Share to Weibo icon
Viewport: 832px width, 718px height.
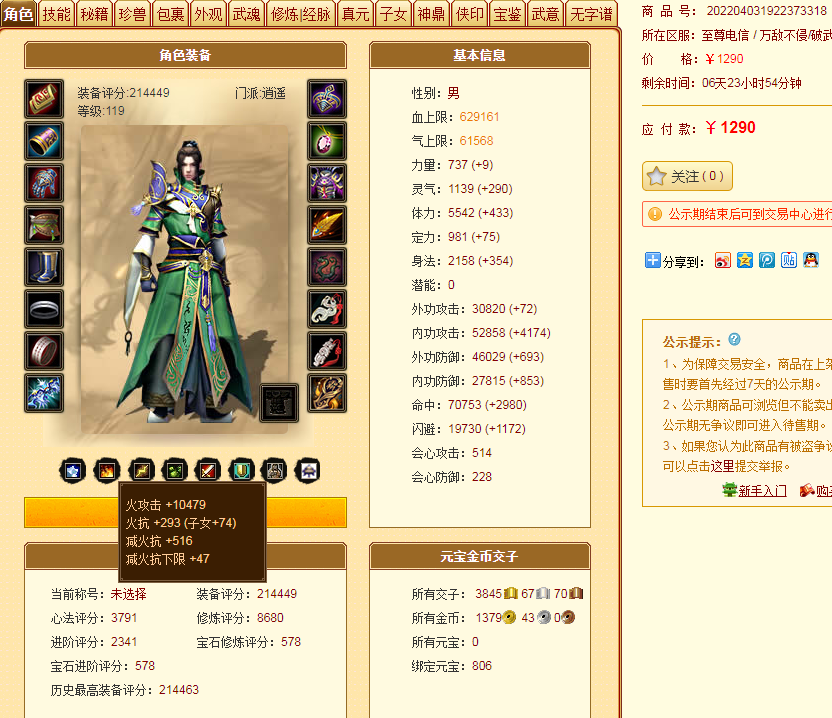point(722,260)
